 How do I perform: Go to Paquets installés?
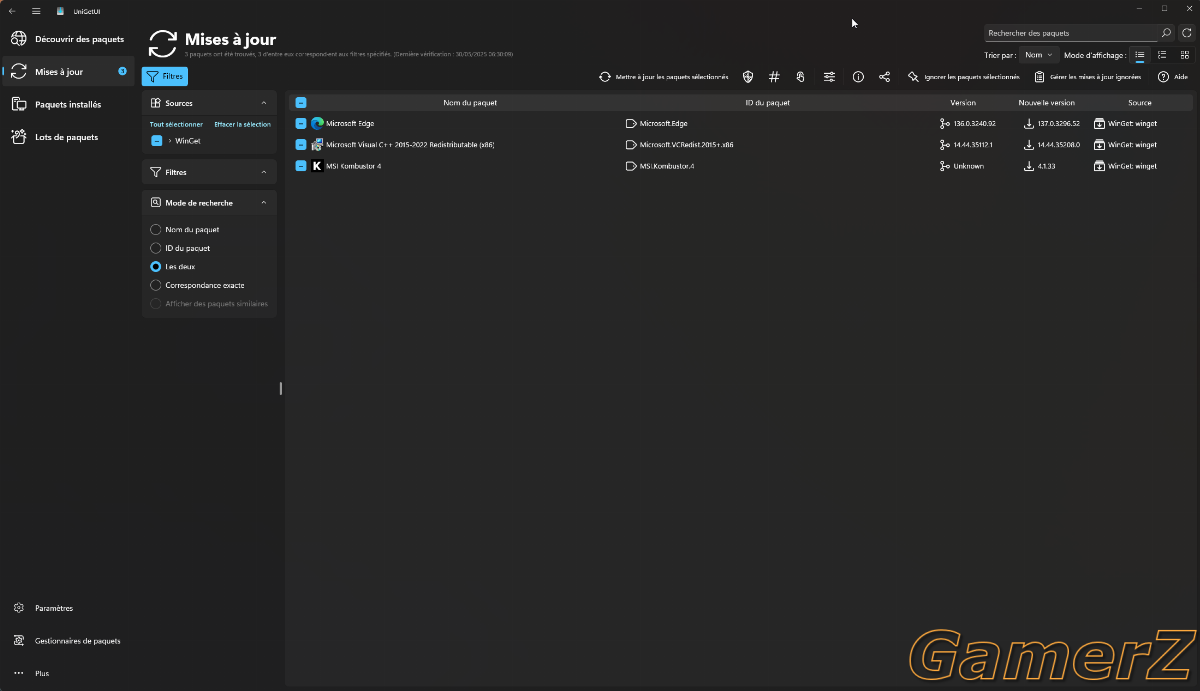[x=68, y=104]
